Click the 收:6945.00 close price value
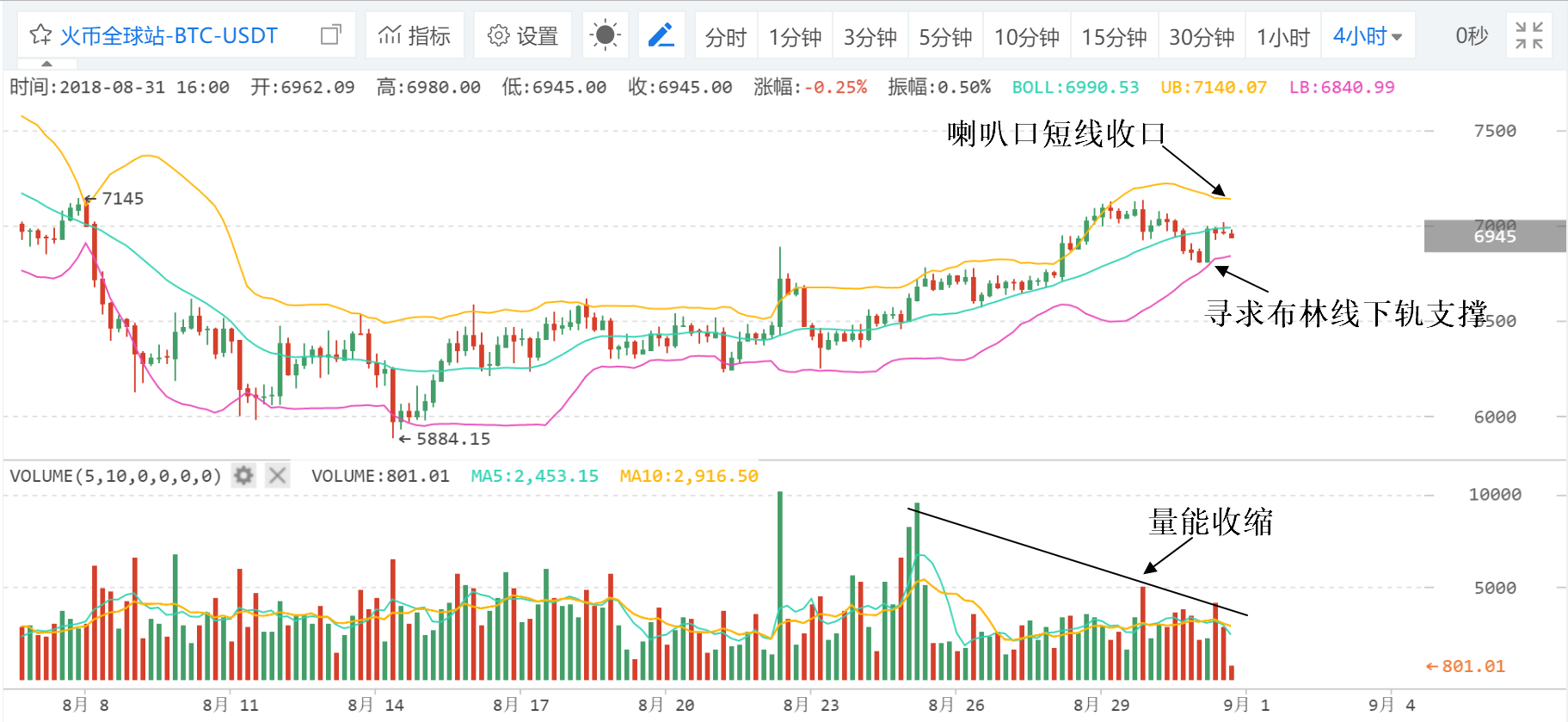The width and height of the screenshot is (1568, 722). pos(680,87)
